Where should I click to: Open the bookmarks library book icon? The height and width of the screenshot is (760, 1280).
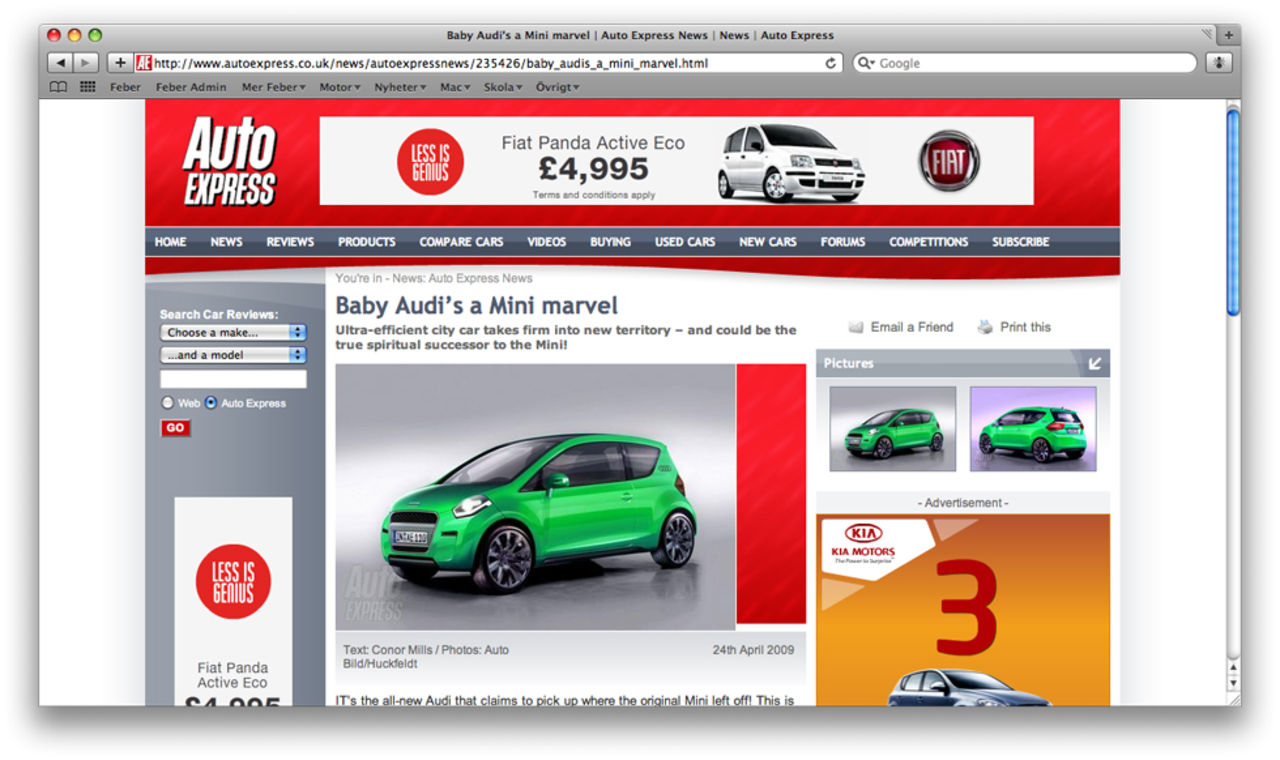click(59, 87)
